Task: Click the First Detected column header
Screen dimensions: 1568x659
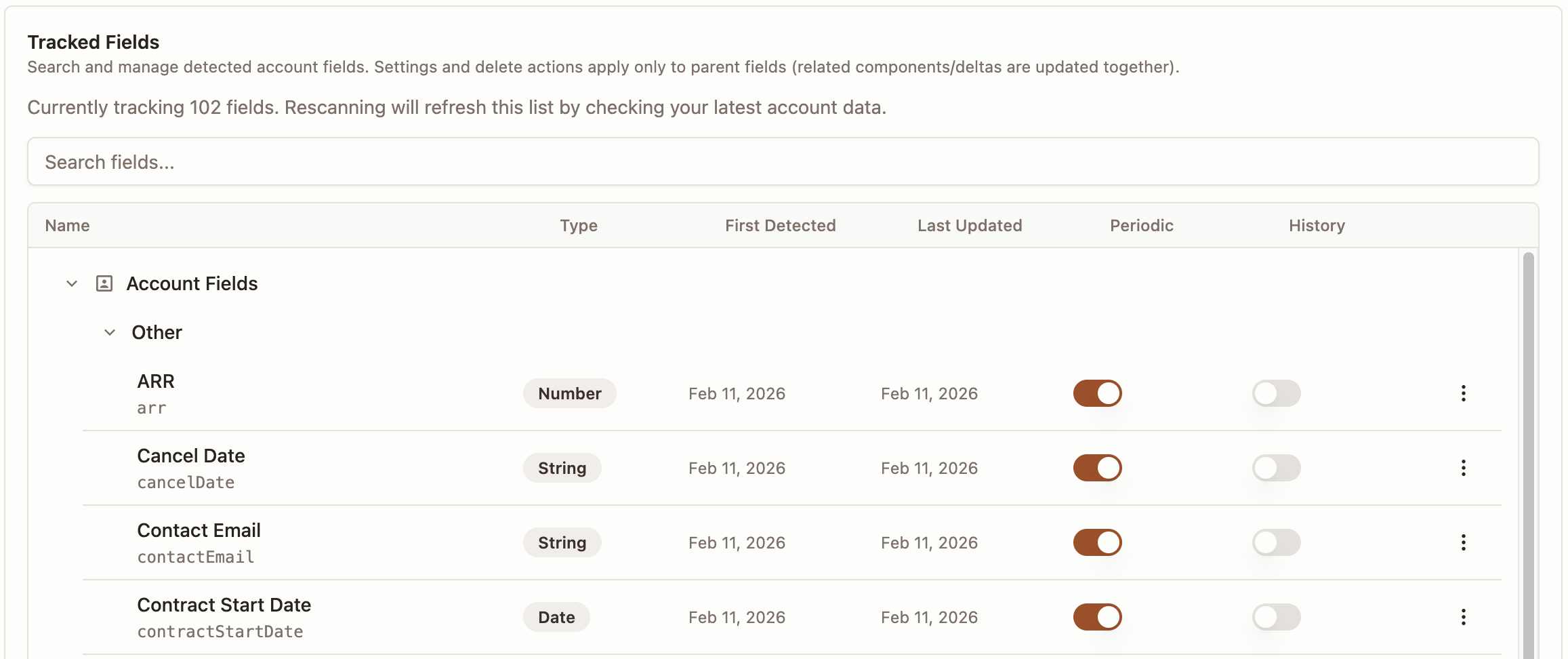Action: tap(780, 225)
